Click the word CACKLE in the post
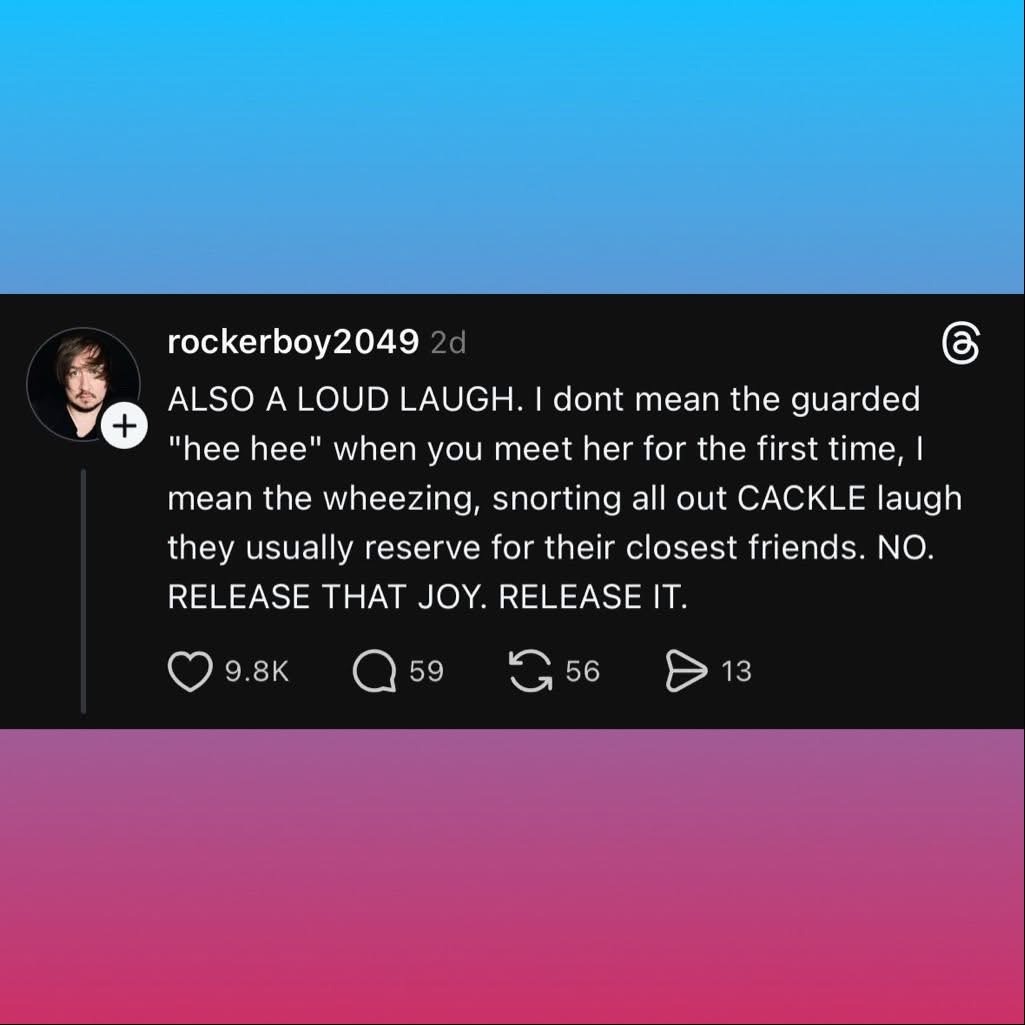Image resolution: width=1025 pixels, height=1025 pixels. 802,498
